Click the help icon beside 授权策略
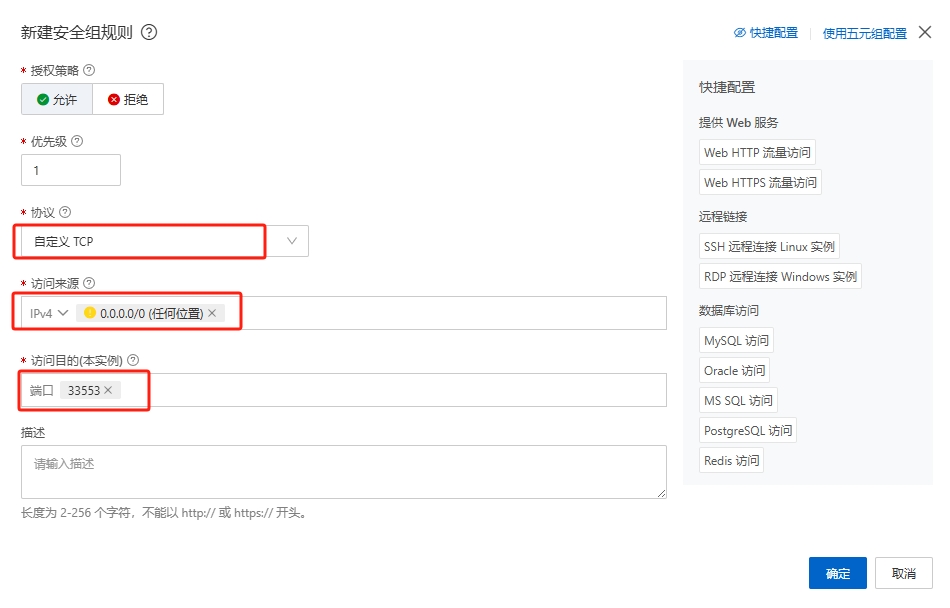950x608 pixels. (x=89, y=70)
